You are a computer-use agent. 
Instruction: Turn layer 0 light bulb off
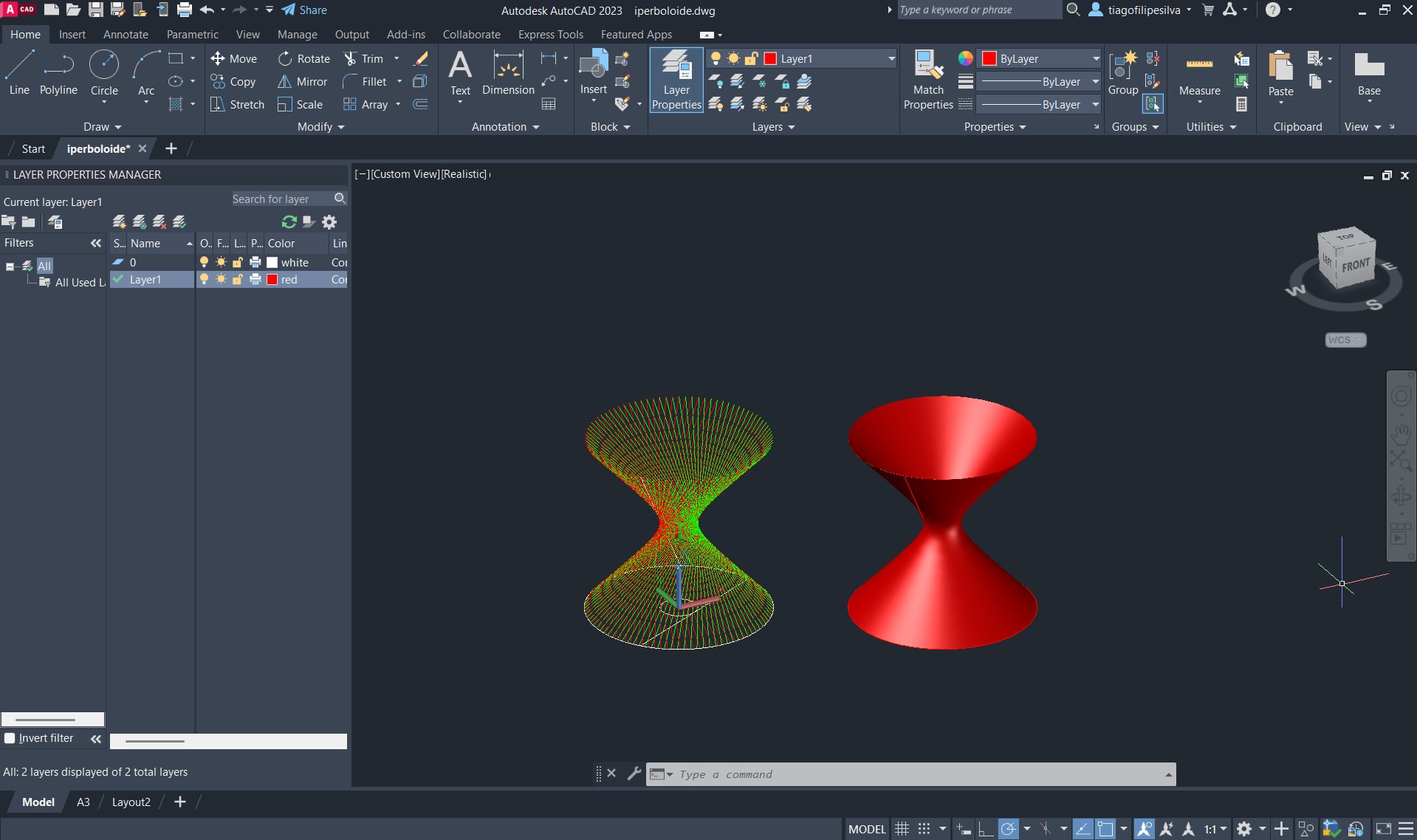205,262
